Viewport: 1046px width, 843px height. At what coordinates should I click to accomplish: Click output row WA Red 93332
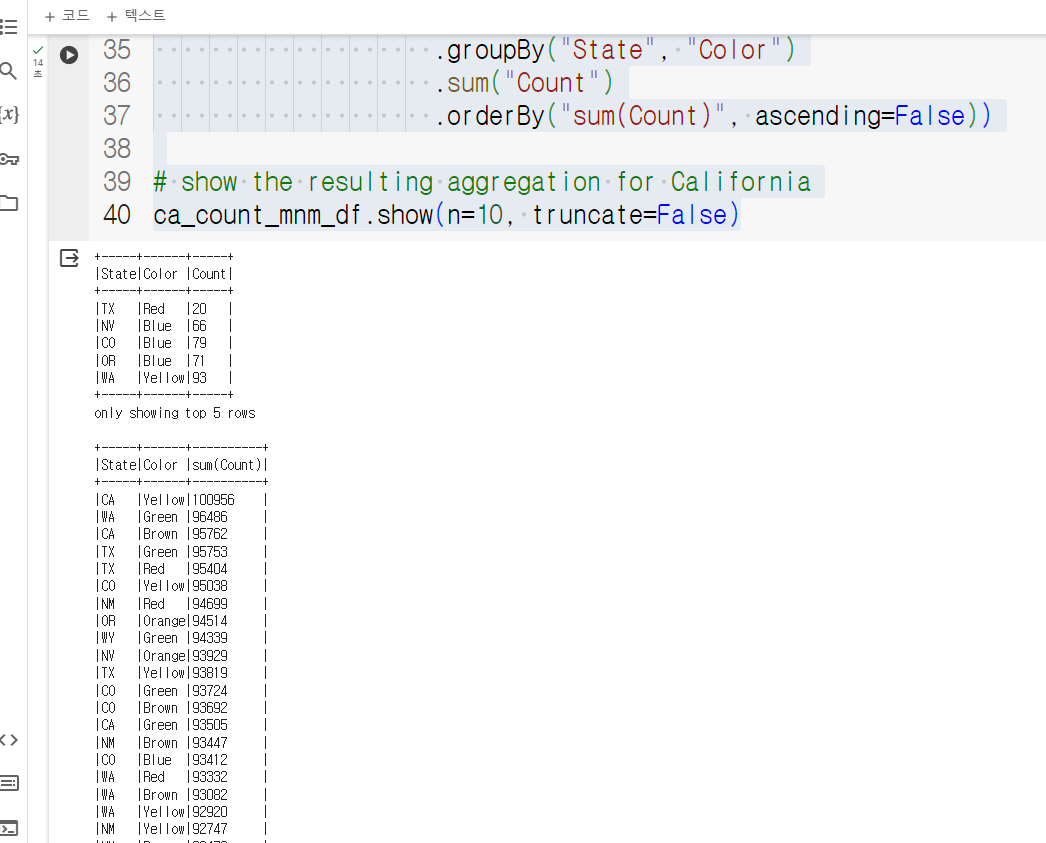coord(181,777)
